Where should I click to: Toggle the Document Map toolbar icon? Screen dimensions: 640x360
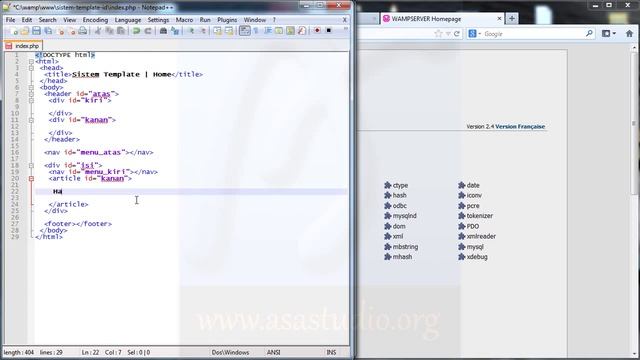click(x=291, y=31)
